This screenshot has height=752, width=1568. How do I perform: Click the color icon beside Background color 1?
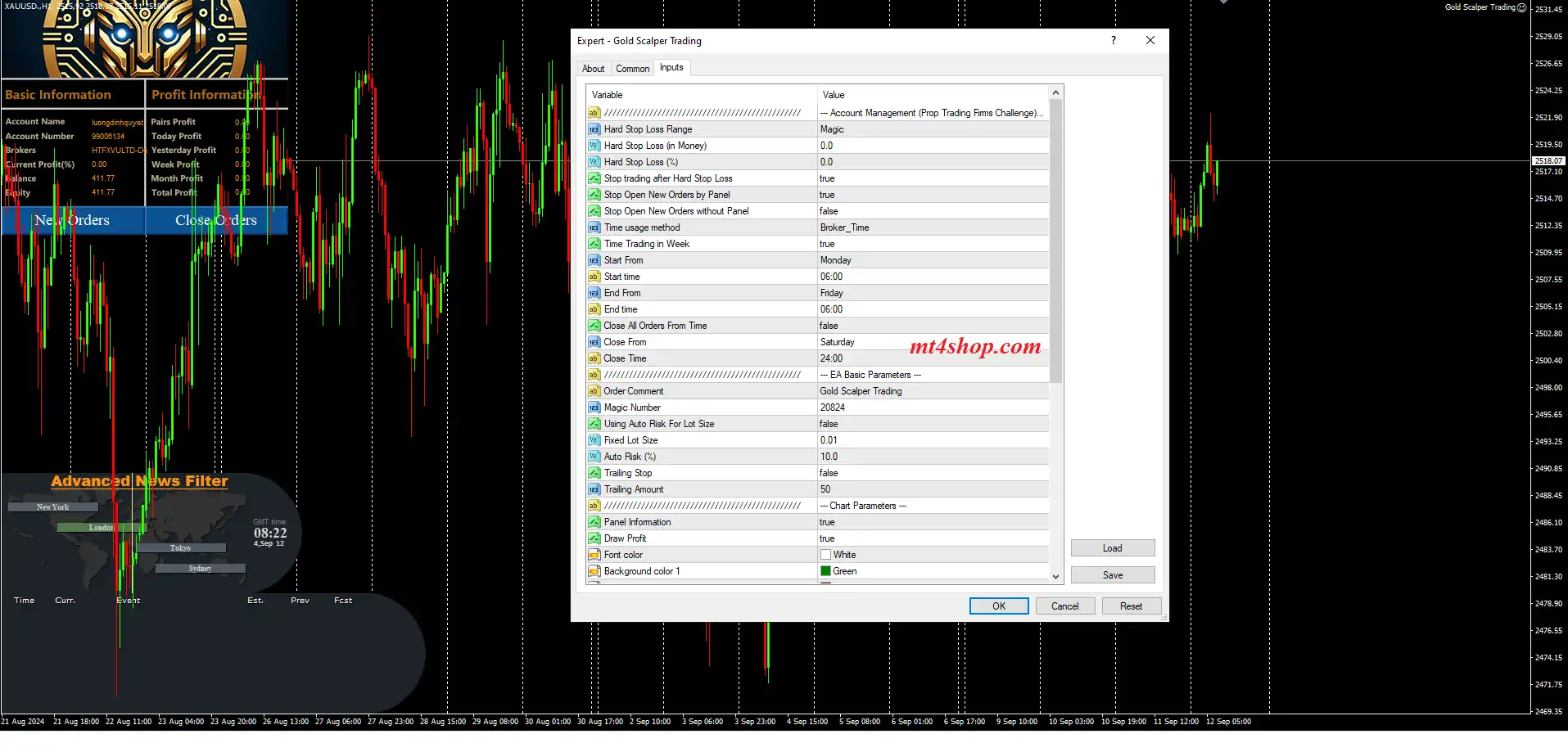(x=594, y=571)
